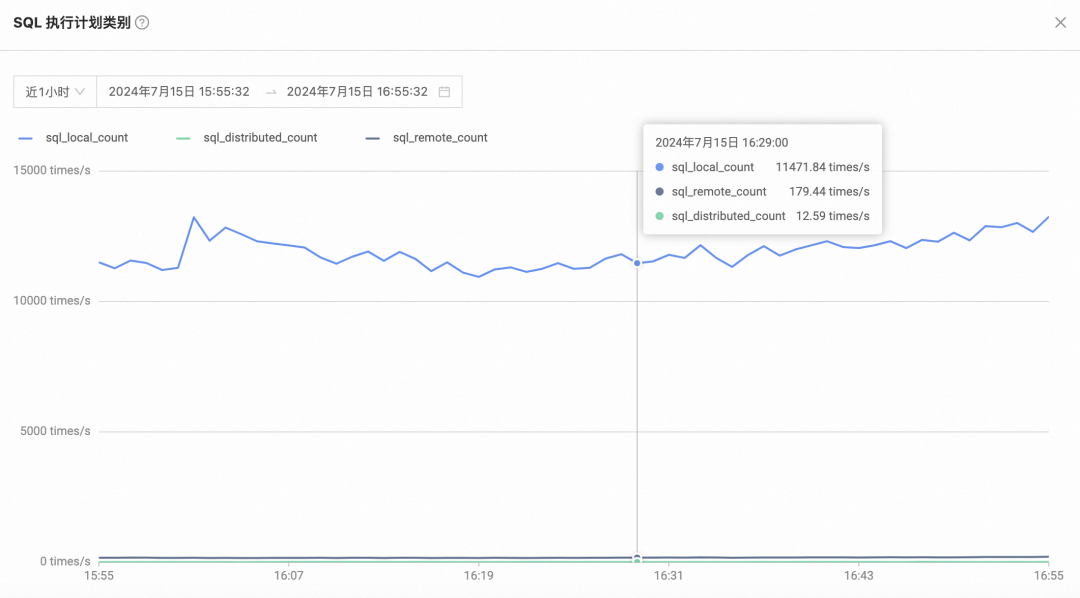Click the dark dot for sql_remote_count in tooltip
The width and height of the screenshot is (1080, 598).
659,192
